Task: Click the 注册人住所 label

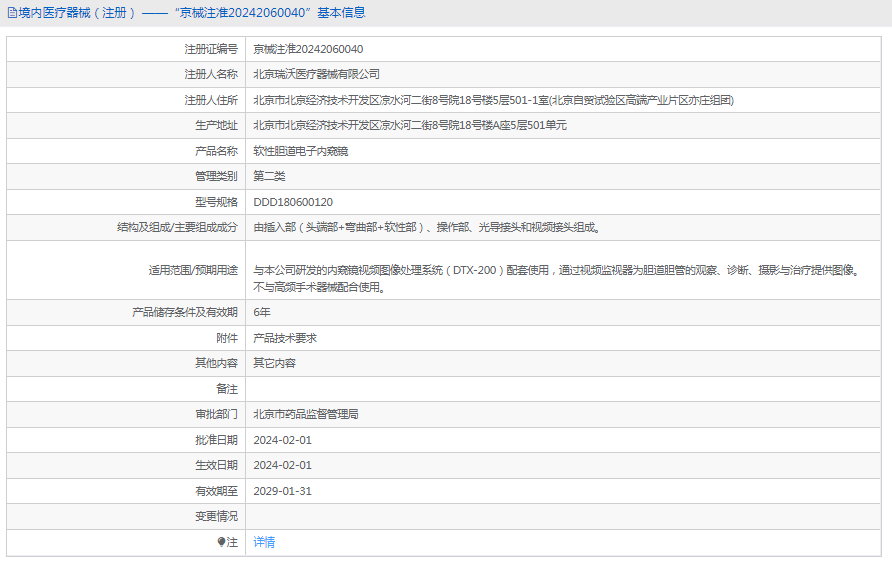Action: pos(211,101)
